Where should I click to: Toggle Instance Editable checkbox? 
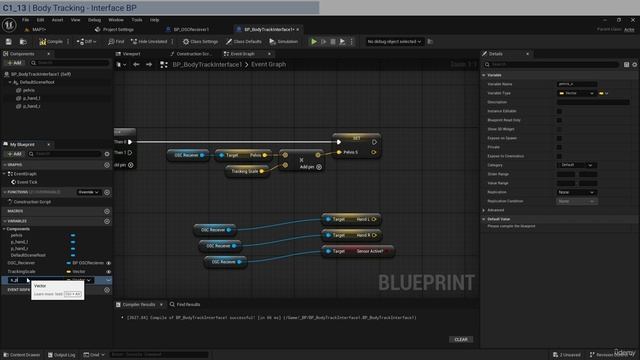[x=559, y=111]
